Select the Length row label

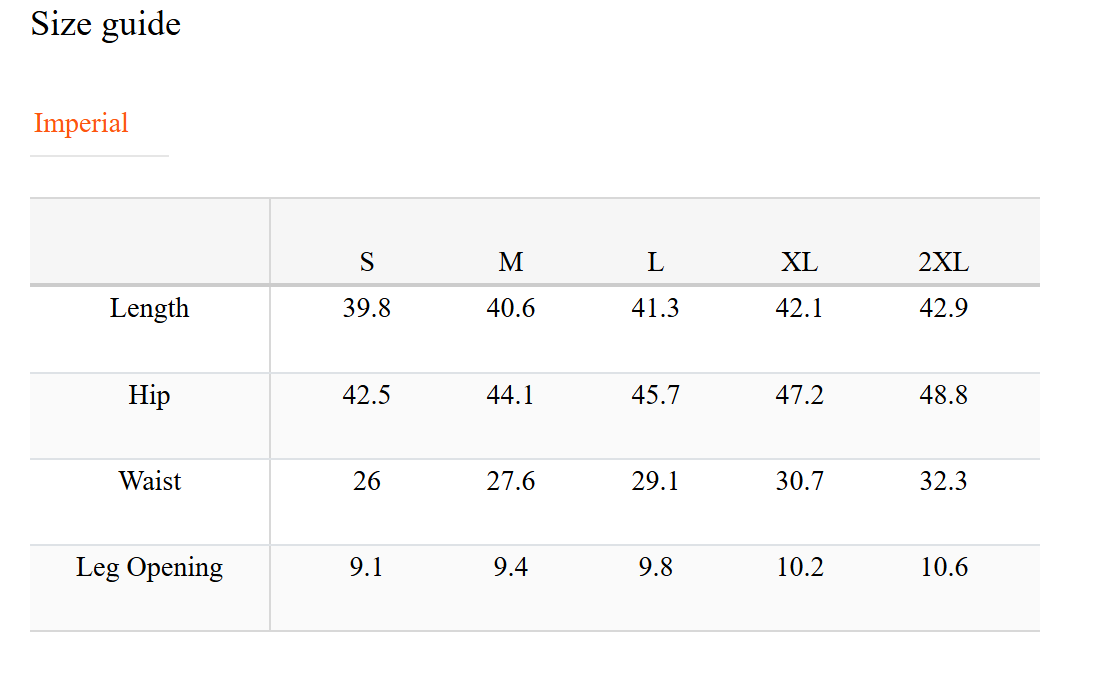pos(149,308)
